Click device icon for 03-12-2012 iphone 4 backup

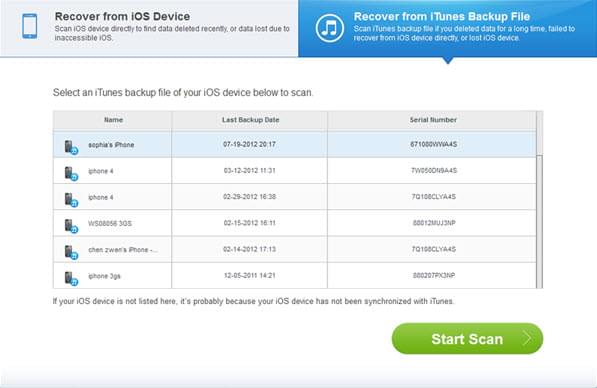pos(71,173)
